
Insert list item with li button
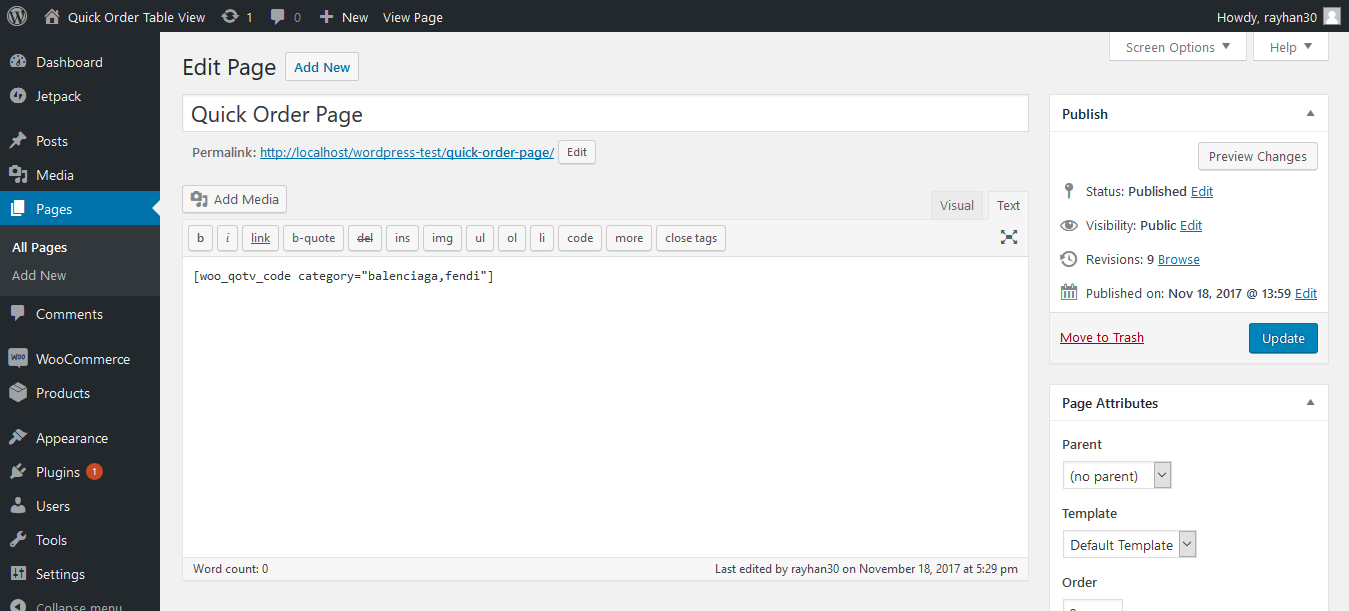[x=541, y=238]
